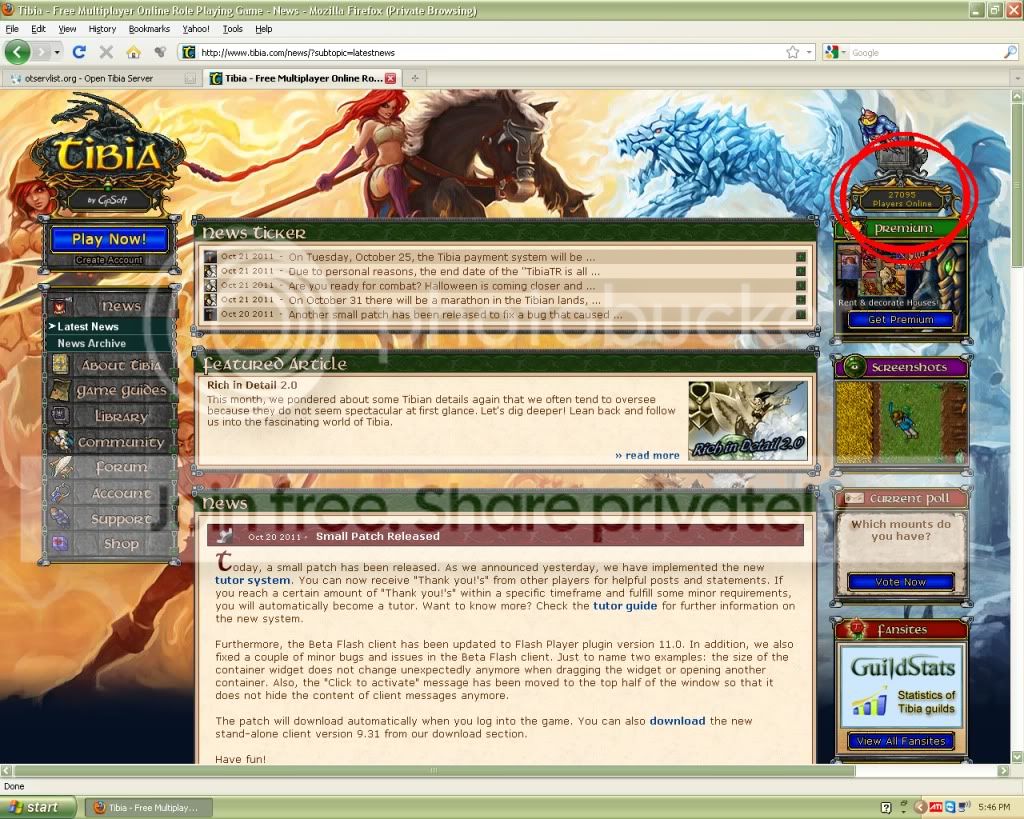1024x819 pixels.
Task: Open the View menu
Action: (x=67, y=29)
